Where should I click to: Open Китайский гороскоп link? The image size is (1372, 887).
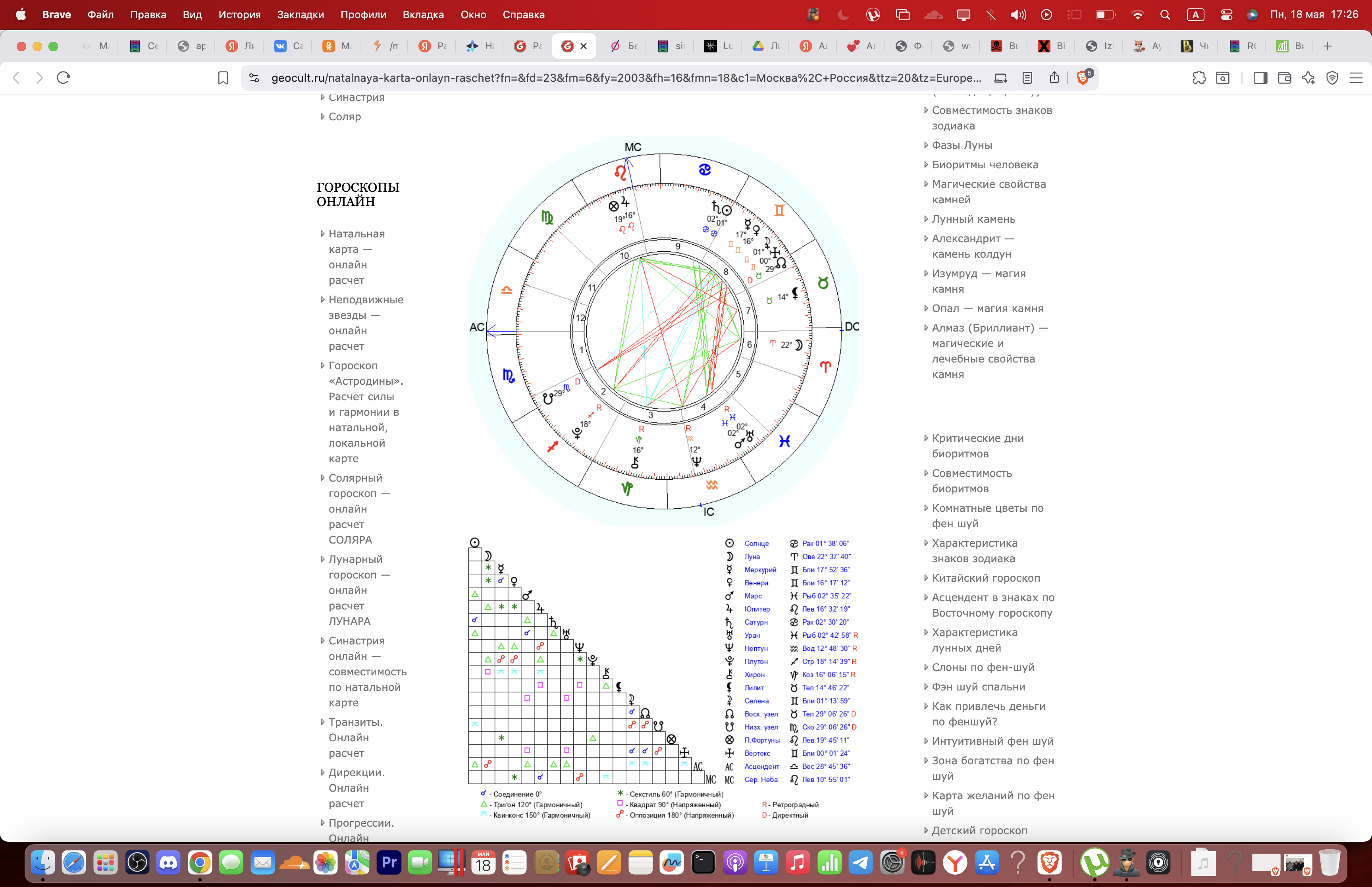coord(986,578)
